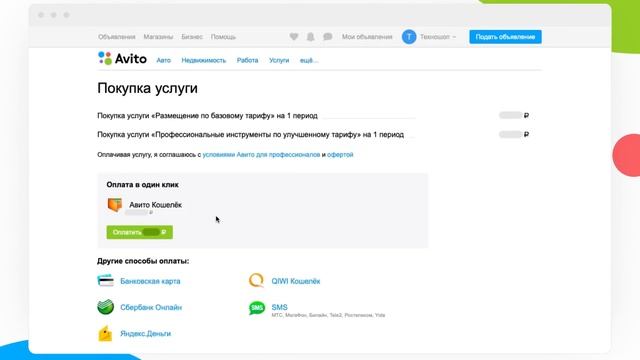
Task: Open messages speech bubble icon
Action: coord(327,37)
